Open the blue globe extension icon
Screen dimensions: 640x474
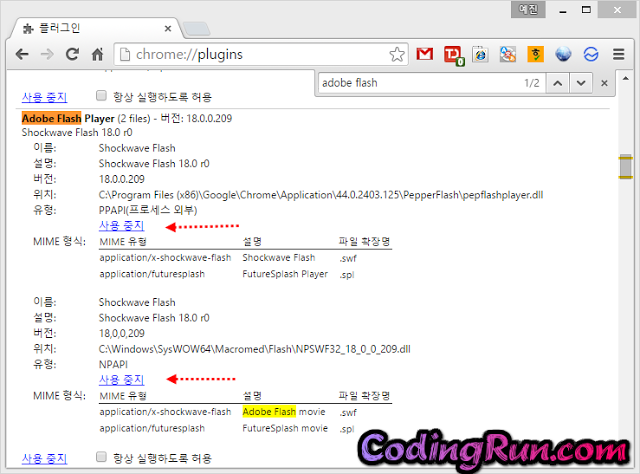pyautogui.click(x=563, y=54)
